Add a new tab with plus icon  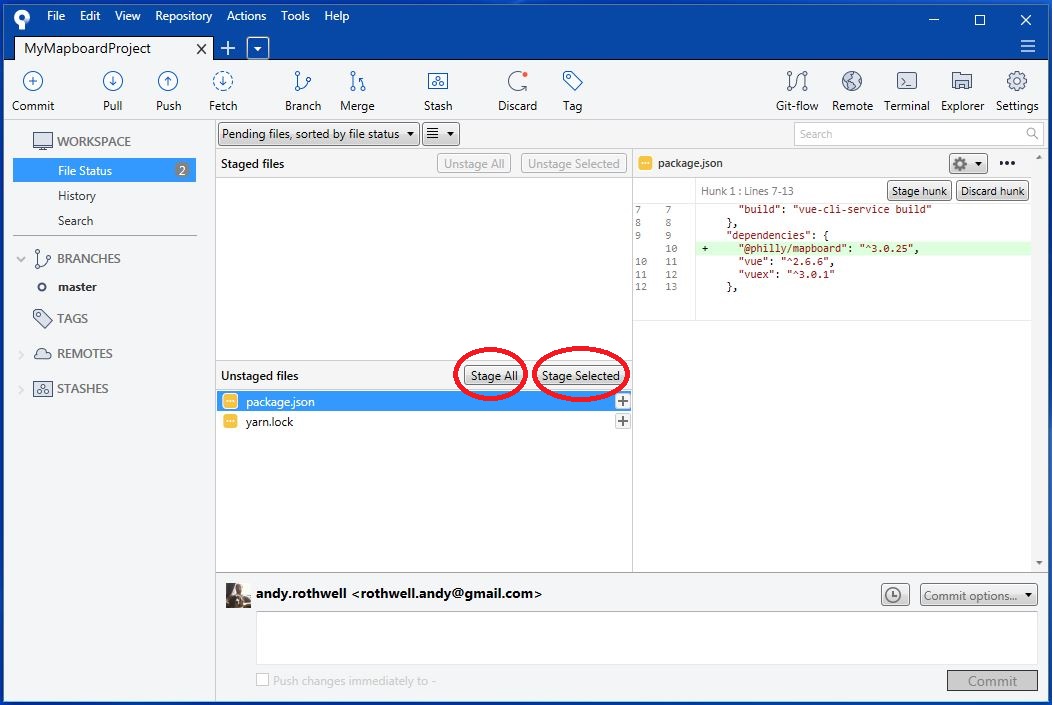click(x=228, y=48)
